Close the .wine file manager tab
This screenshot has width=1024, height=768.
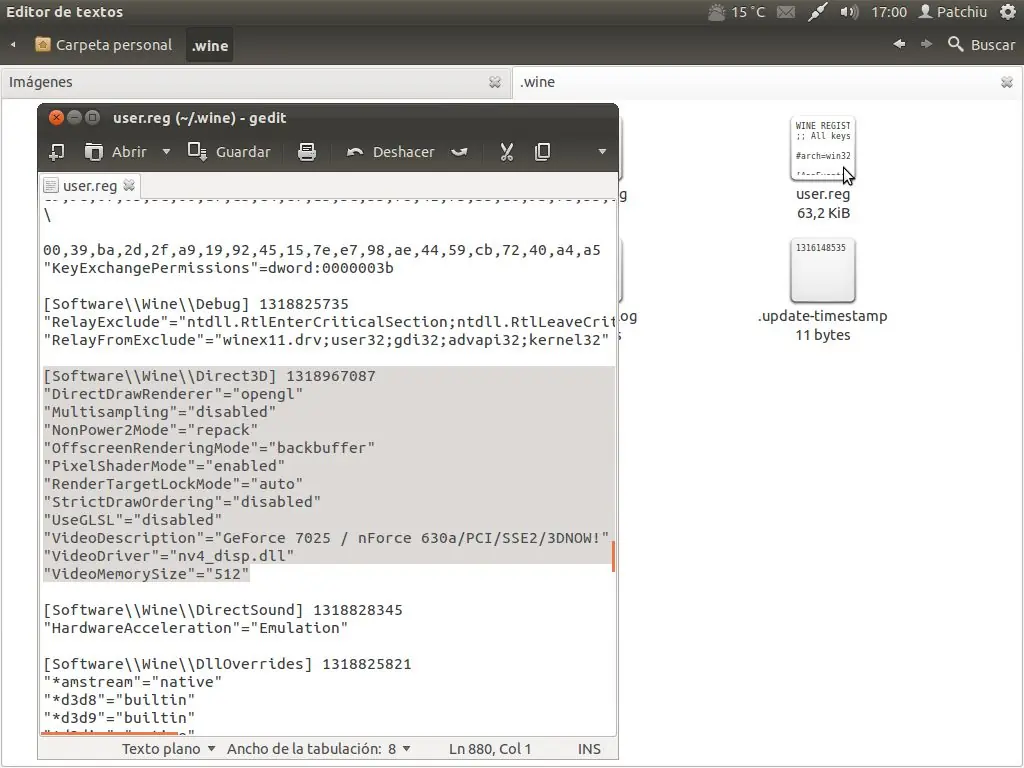tap(1006, 82)
